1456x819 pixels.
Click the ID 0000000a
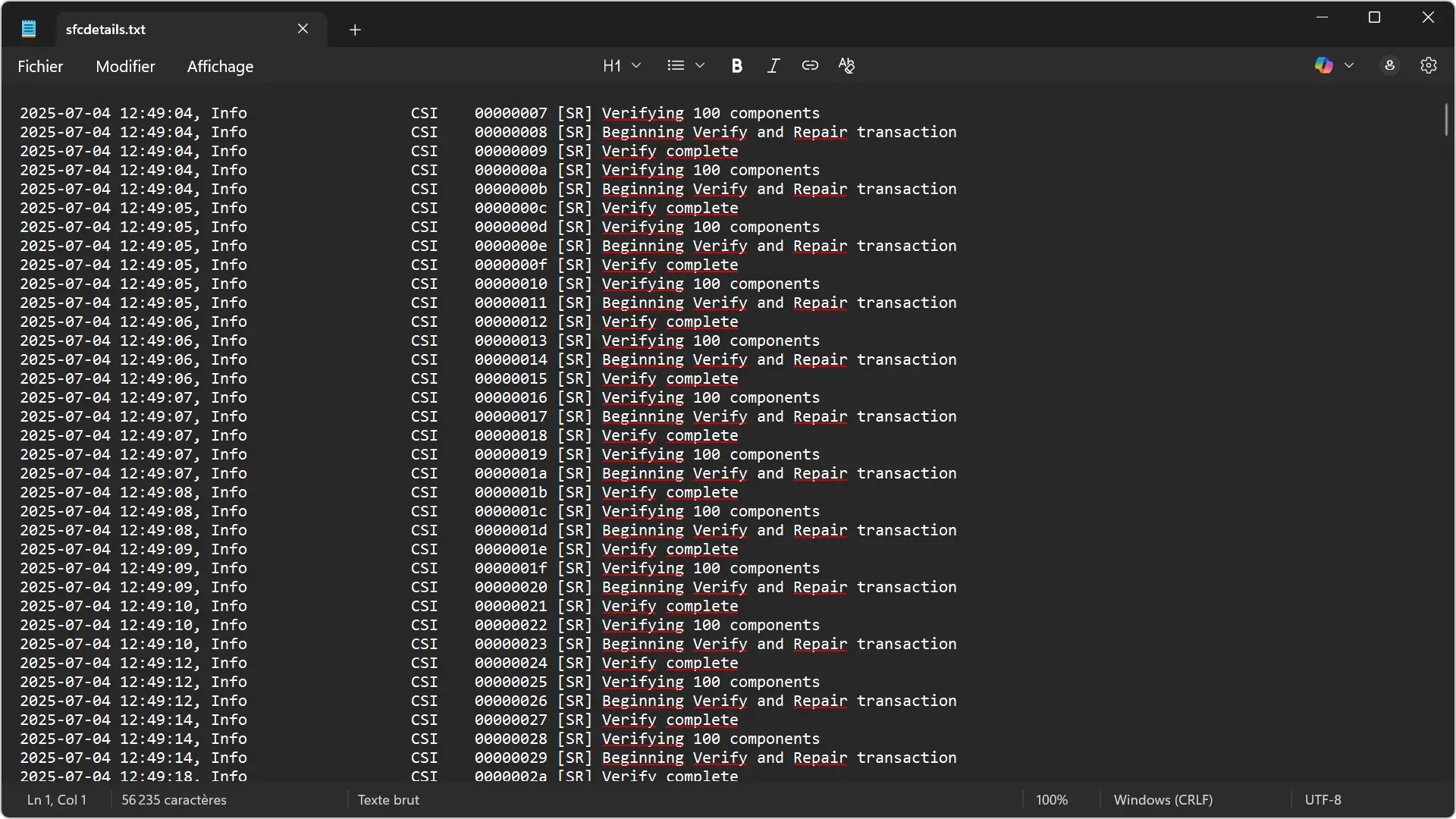pos(510,170)
